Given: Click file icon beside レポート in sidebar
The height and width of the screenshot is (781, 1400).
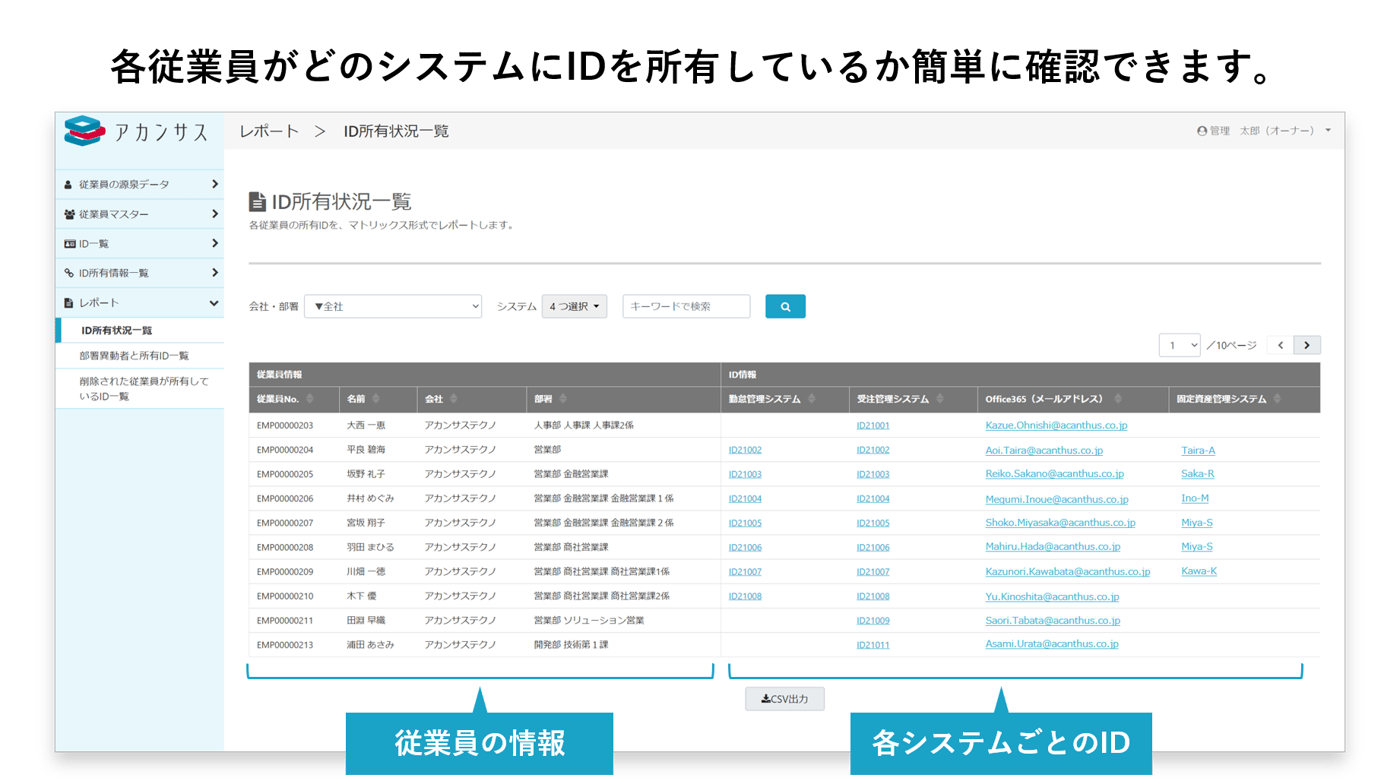Looking at the screenshot, I should click(69, 303).
